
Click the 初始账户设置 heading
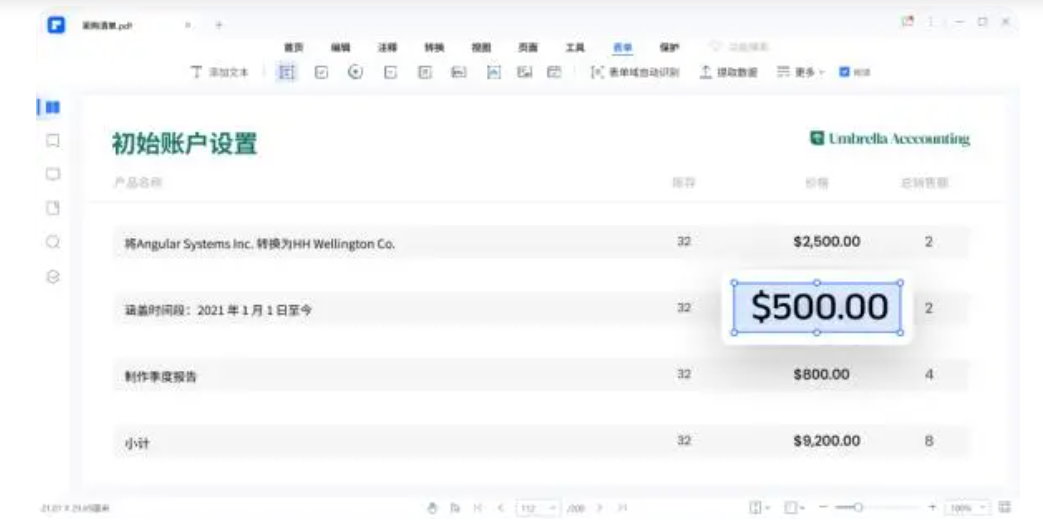click(184, 143)
